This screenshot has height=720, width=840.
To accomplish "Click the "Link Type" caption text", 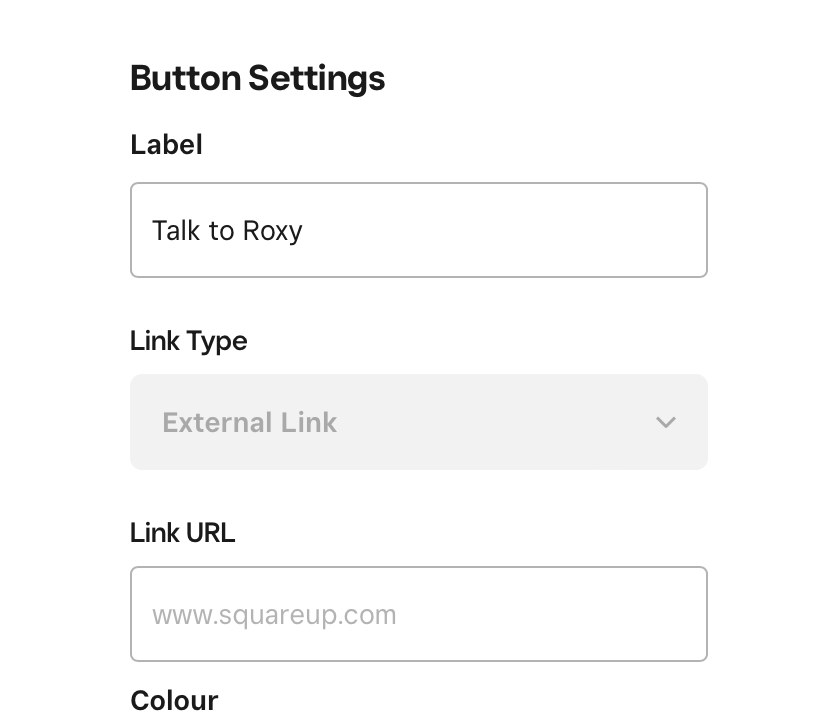I will tap(188, 341).
